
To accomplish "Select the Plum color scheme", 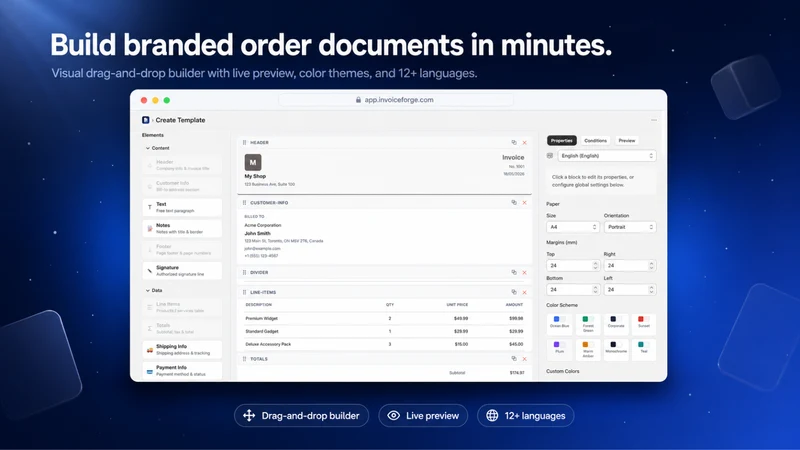I will [559, 348].
